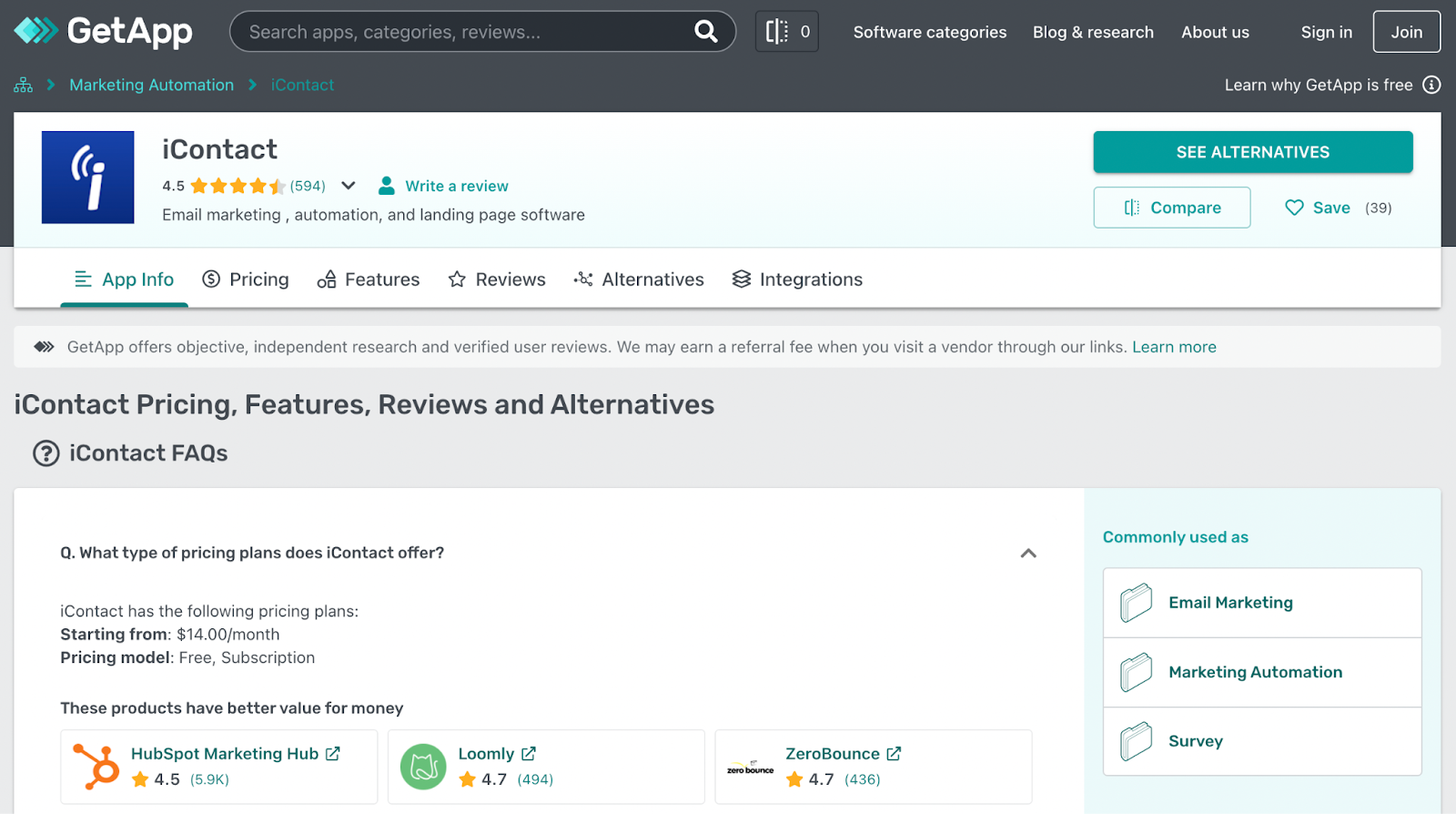Select Marketing Automation under Commonly used as
The height and width of the screenshot is (814, 1456).
tap(1262, 672)
